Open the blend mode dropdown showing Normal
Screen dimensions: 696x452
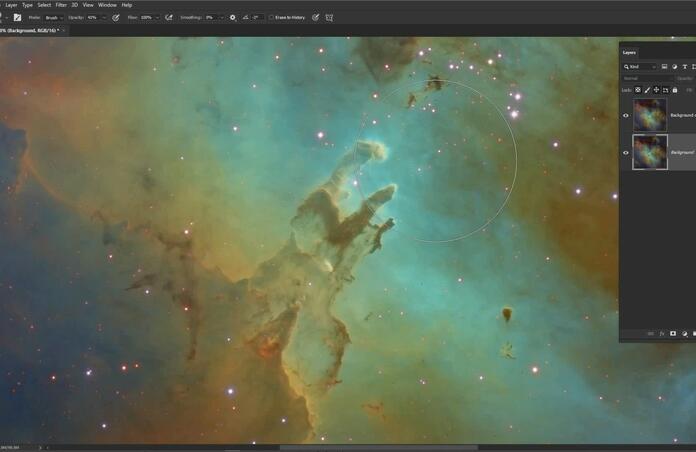coord(647,79)
